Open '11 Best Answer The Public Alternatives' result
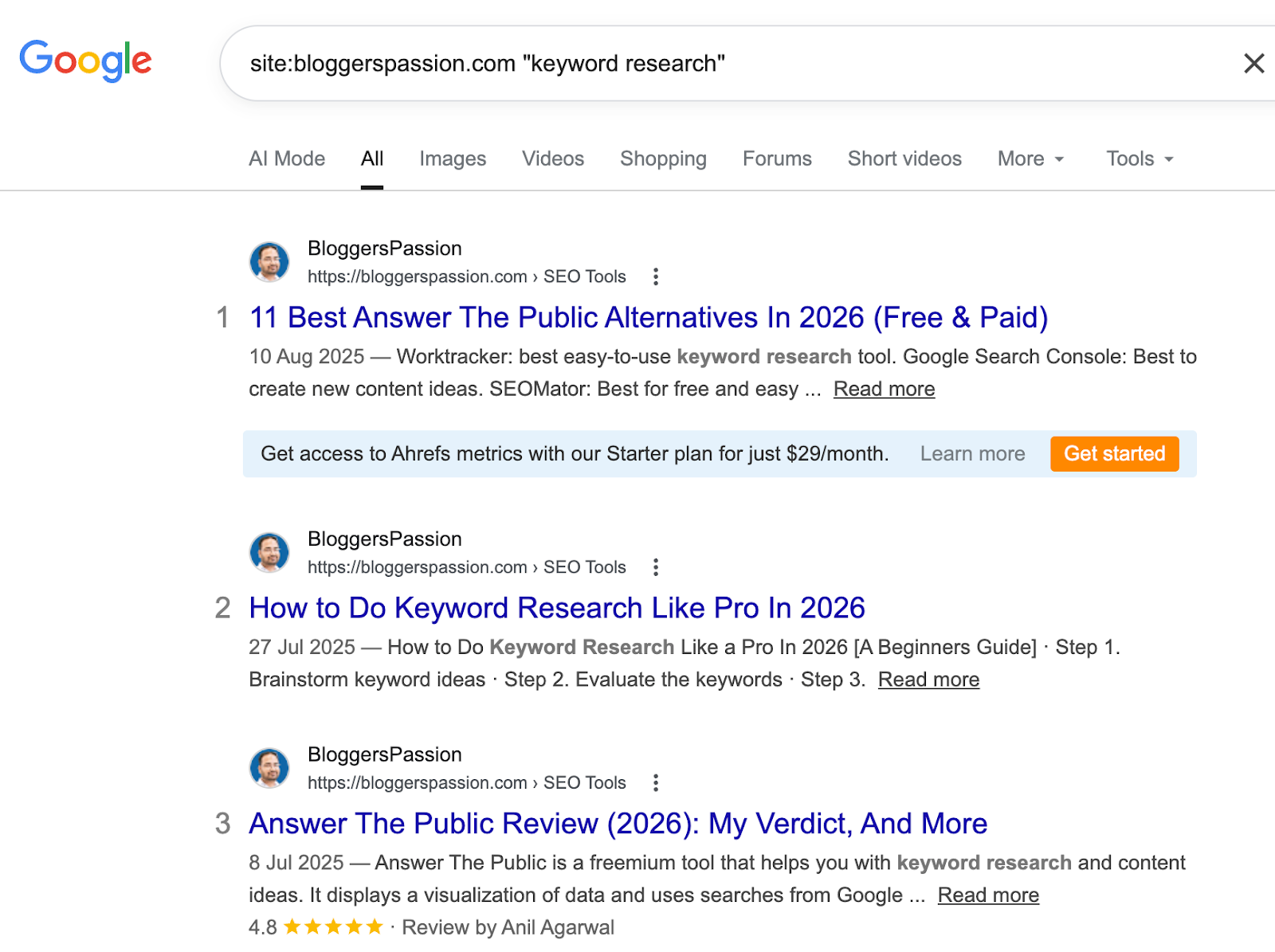Viewport: 1275px width, 952px height. 648,317
